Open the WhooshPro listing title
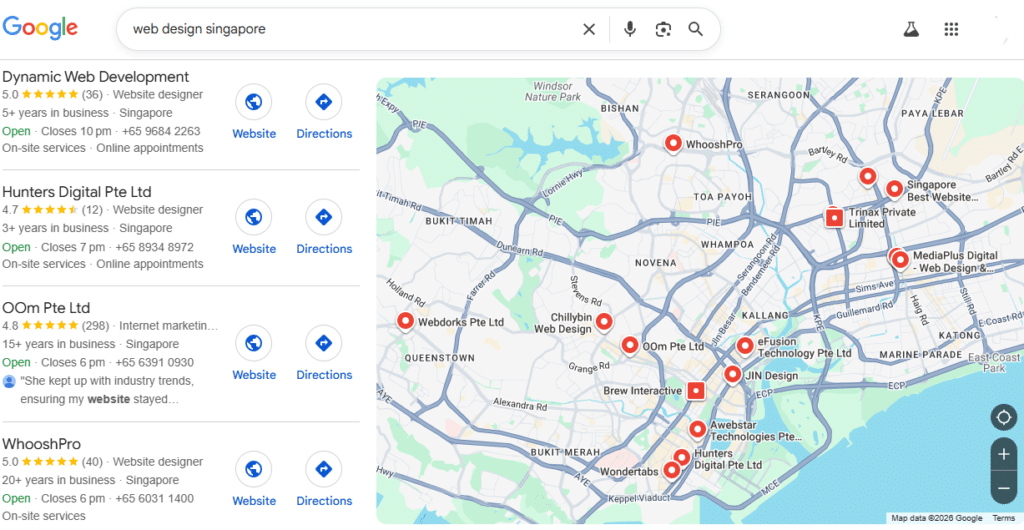The image size is (1024, 530). pos(42,444)
